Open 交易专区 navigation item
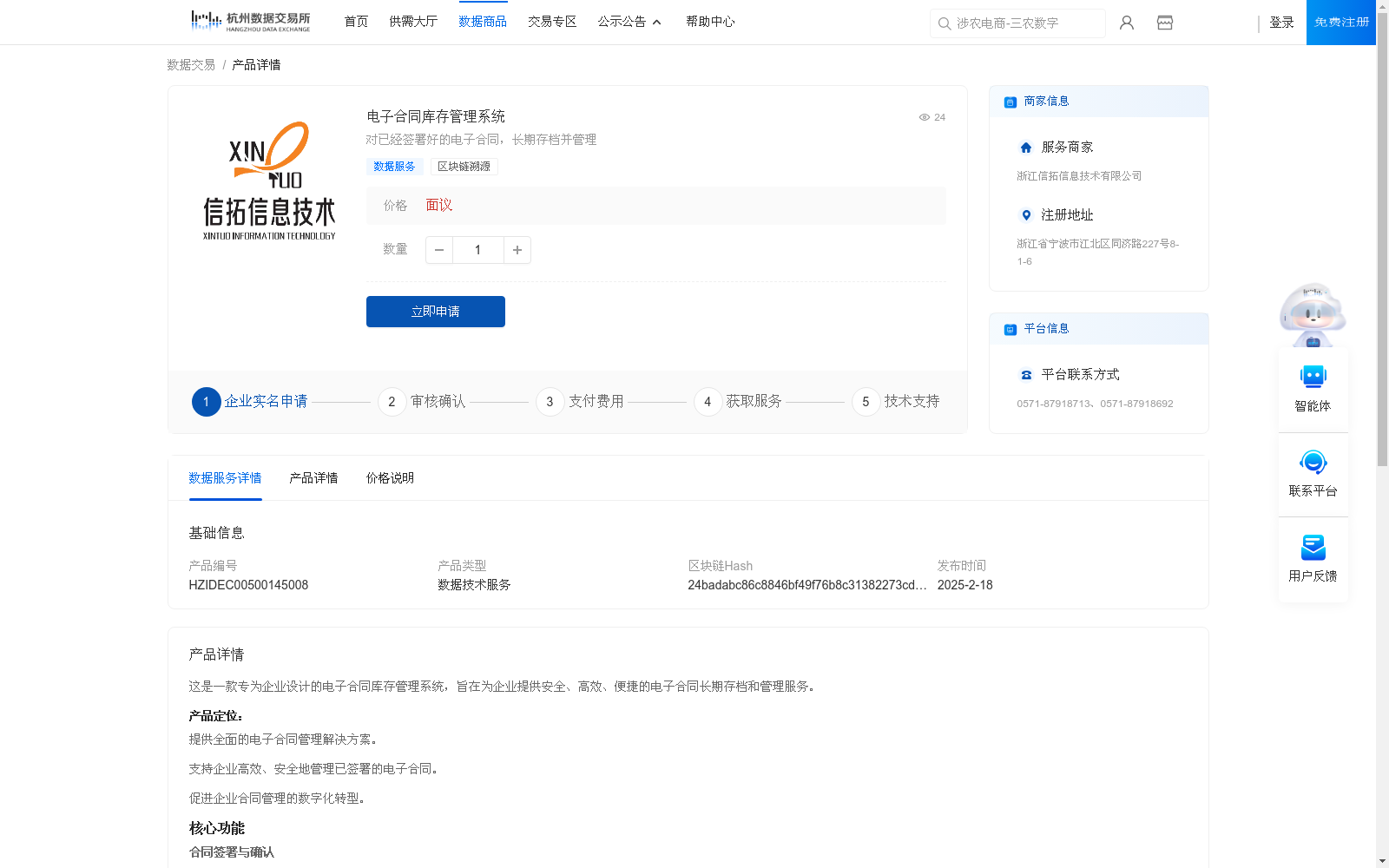The image size is (1389, 868). point(552,22)
